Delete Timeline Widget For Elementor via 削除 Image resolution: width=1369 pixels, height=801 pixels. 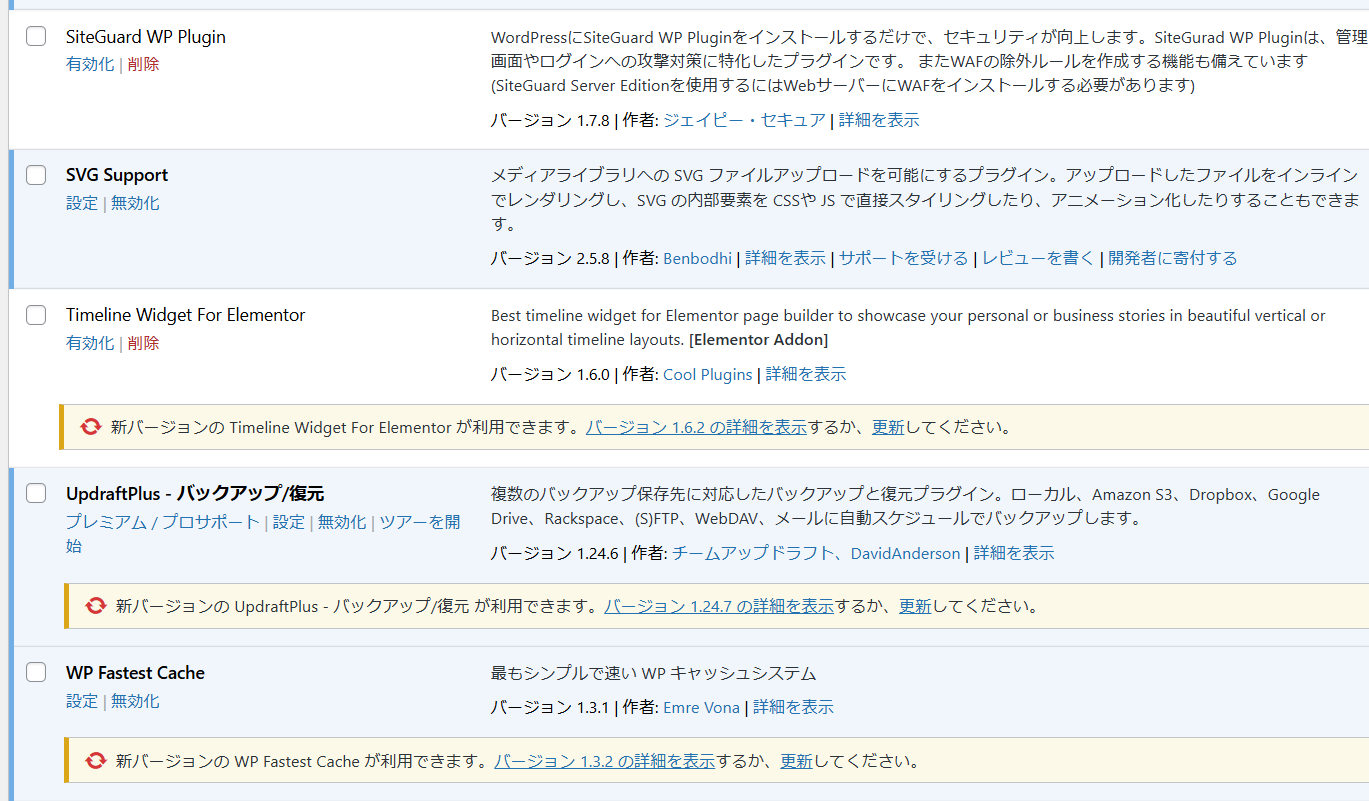[143, 343]
